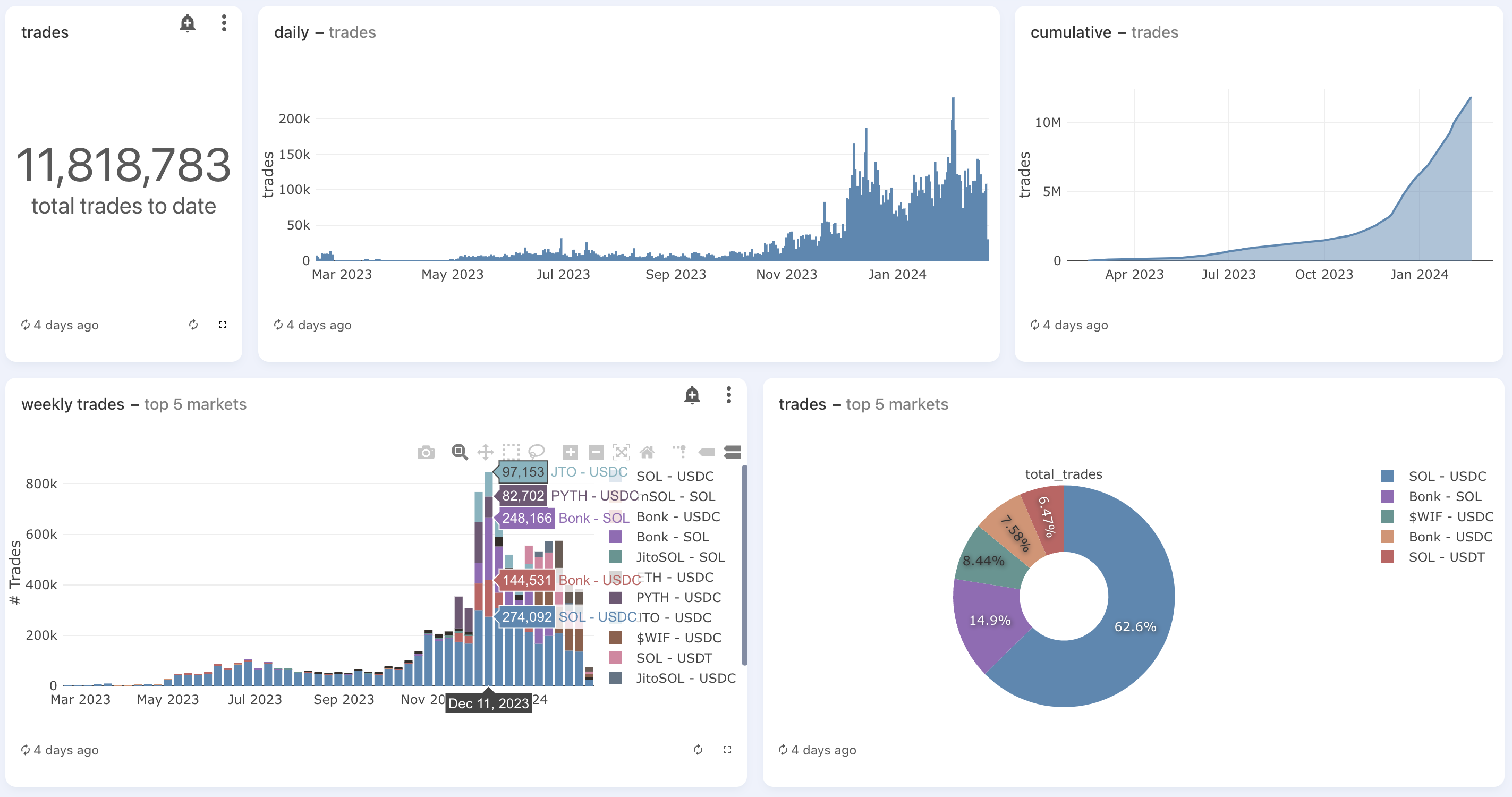
Task: Select the Zoom tool in chart modebar
Action: coord(459,452)
